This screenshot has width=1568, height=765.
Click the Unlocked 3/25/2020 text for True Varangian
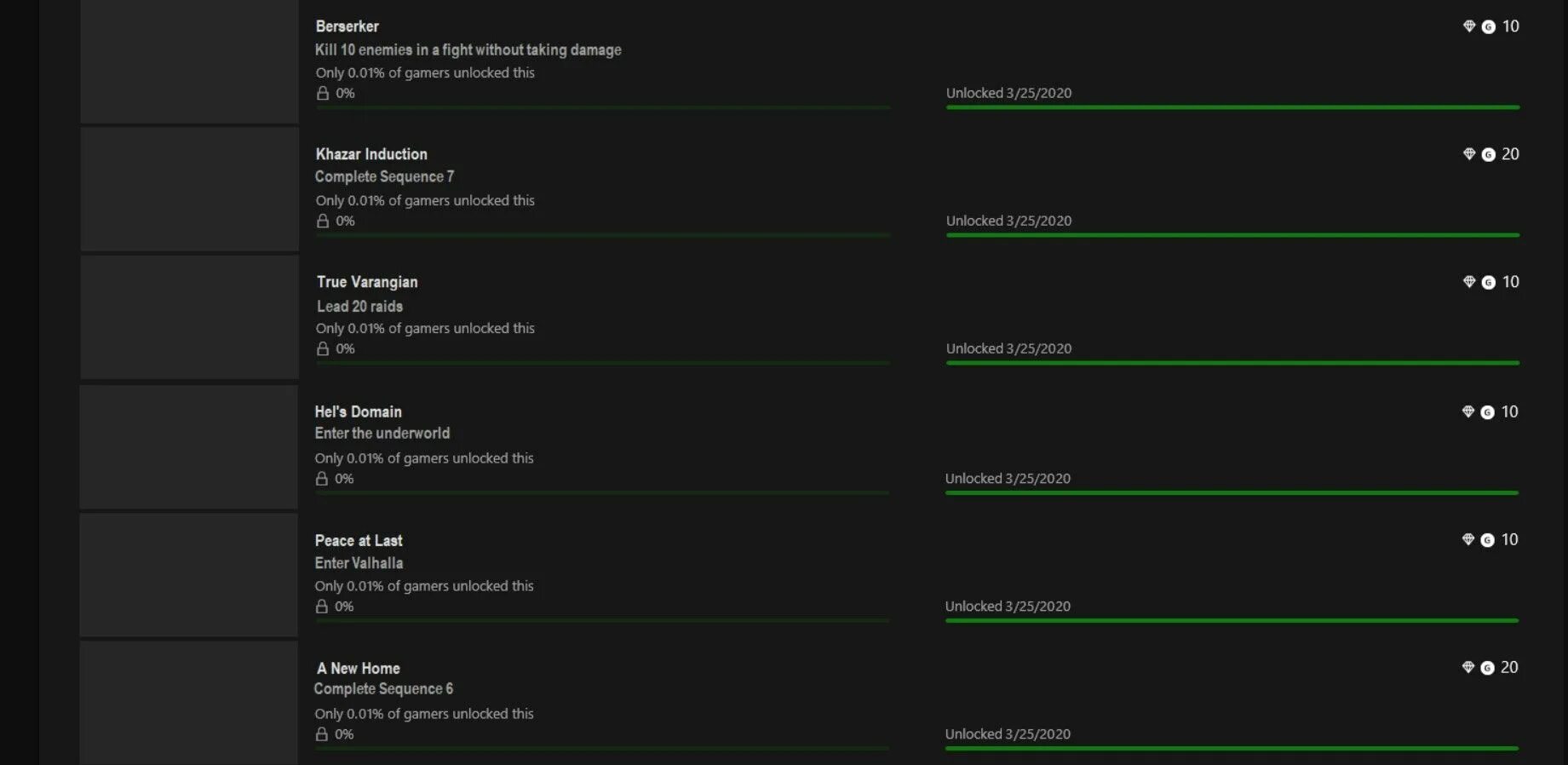(x=1008, y=348)
